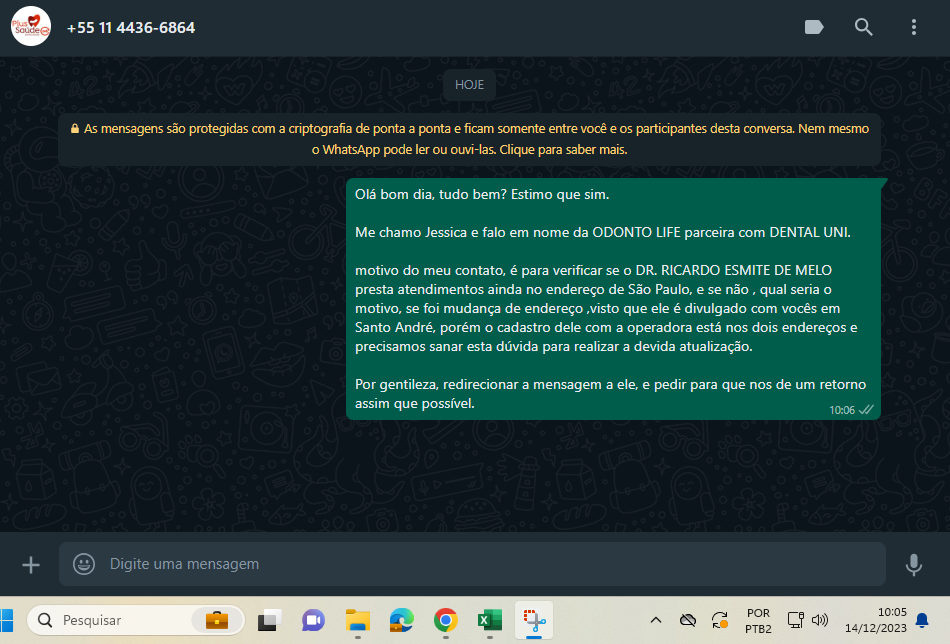The image size is (950, 644).
Task: Open network settings from the tray
Action: [x=796, y=620]
